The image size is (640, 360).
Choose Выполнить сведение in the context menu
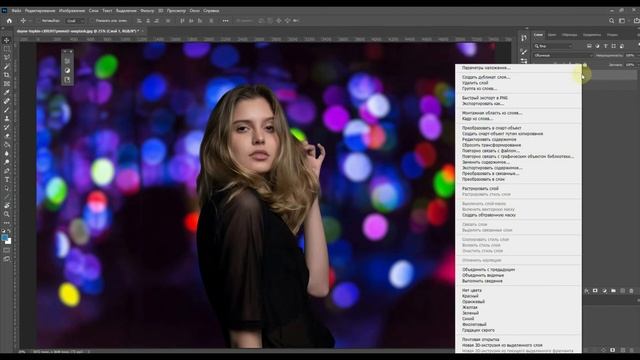pos(482,281)
